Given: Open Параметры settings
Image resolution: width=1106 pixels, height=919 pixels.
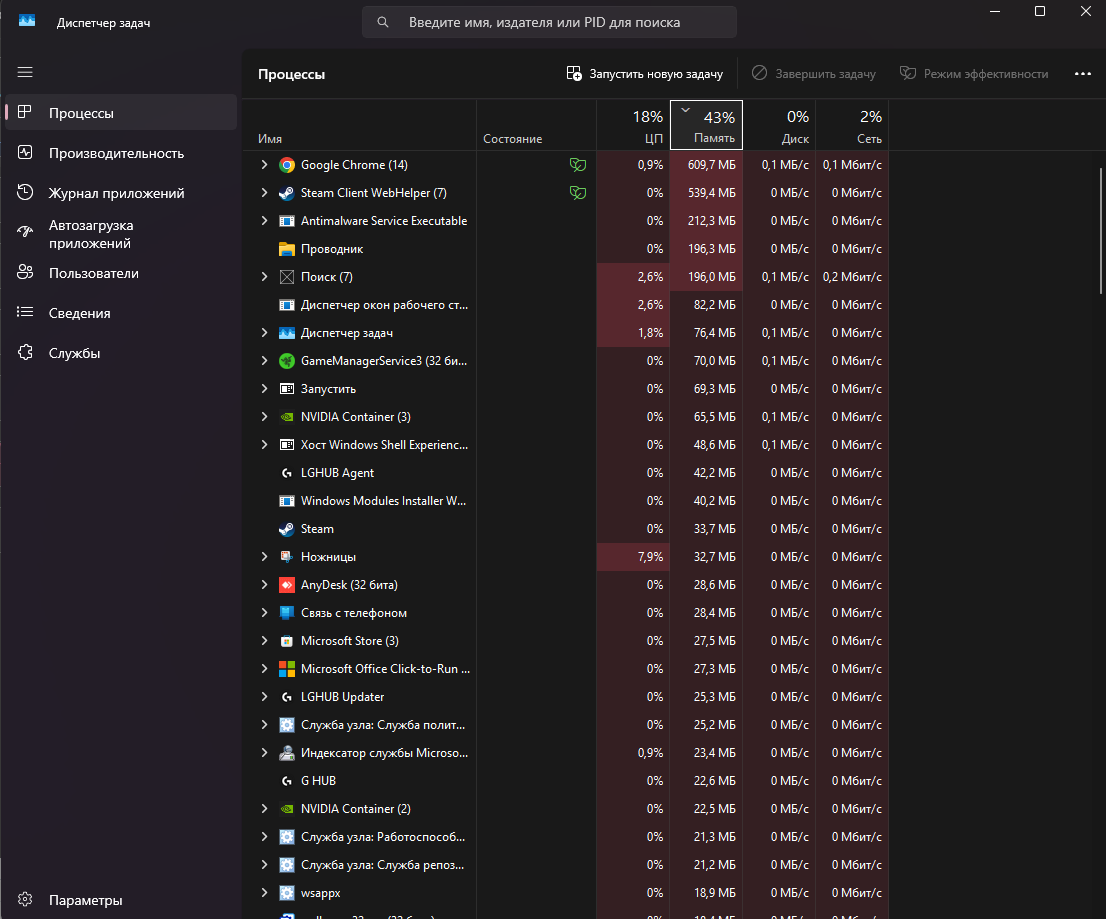Looking at the screenshot, I should tap(121, 900).
